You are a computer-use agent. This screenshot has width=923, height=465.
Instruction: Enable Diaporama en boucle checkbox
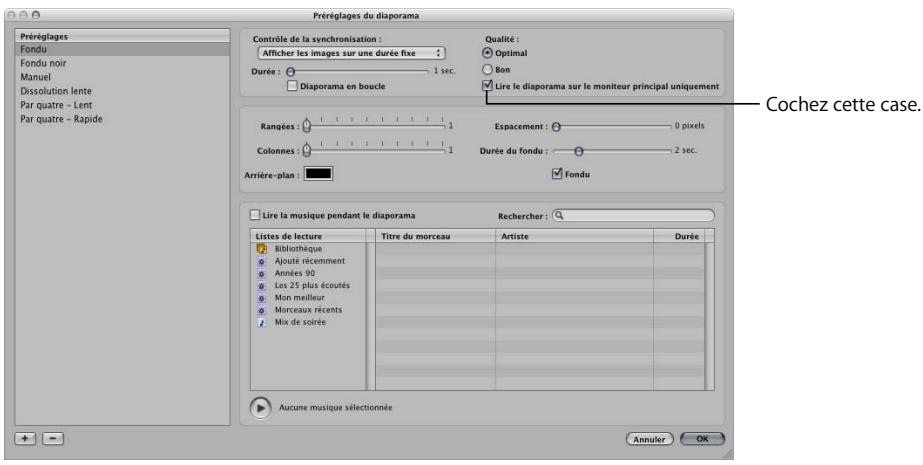pos(292,86)
